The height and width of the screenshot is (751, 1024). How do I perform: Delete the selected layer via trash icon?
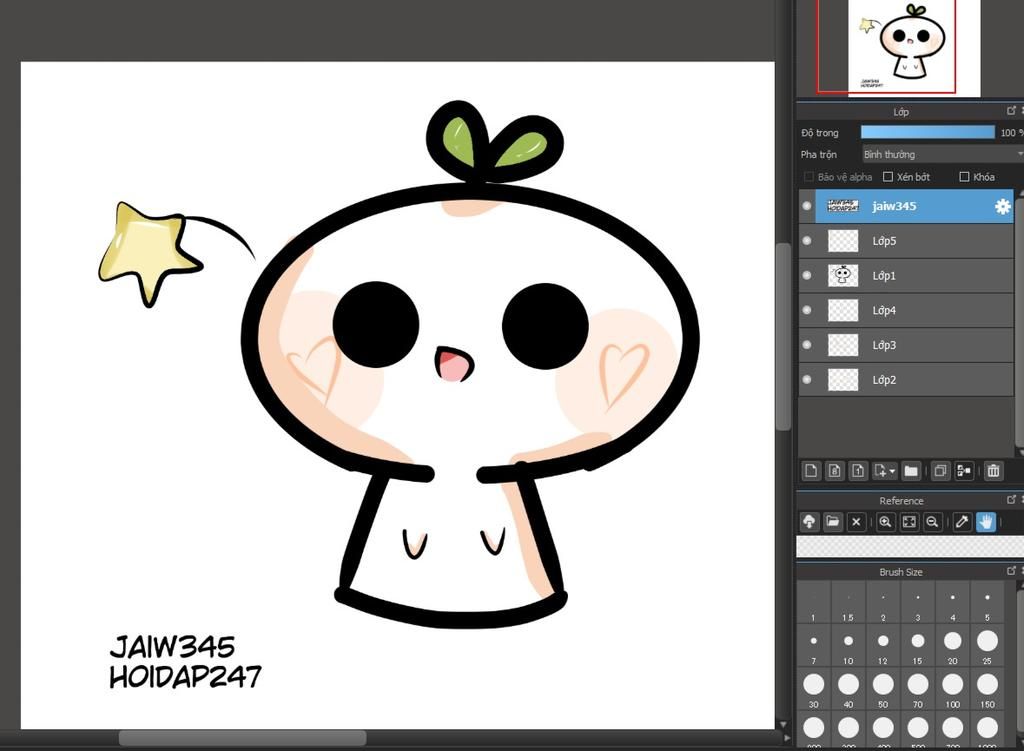(x=993, y=470)
